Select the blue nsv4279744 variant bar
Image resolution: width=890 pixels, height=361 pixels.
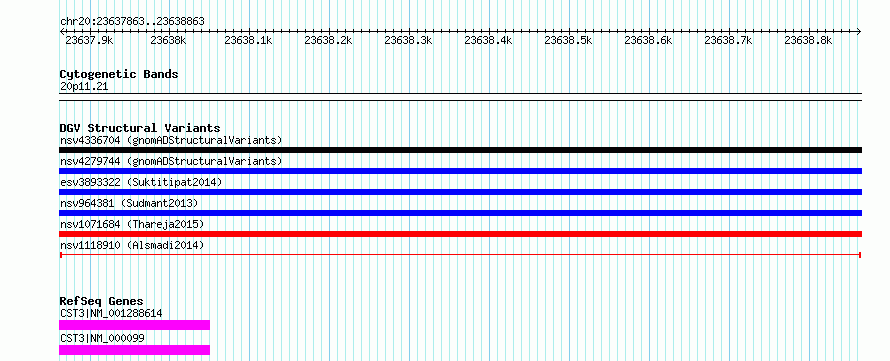click(x=460, y=171)
